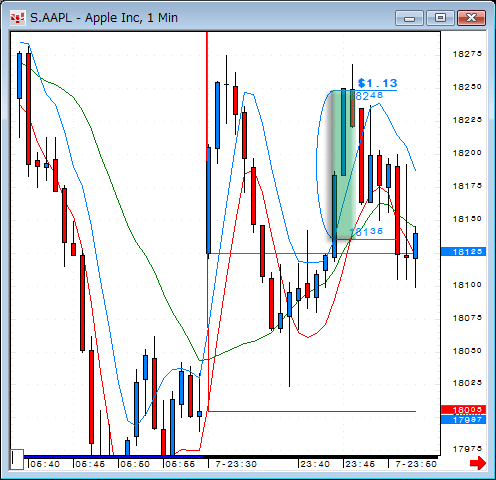Click the blue 18125 price marker
The height and width of the screenshot is (480, 496).
click(463, 252)
